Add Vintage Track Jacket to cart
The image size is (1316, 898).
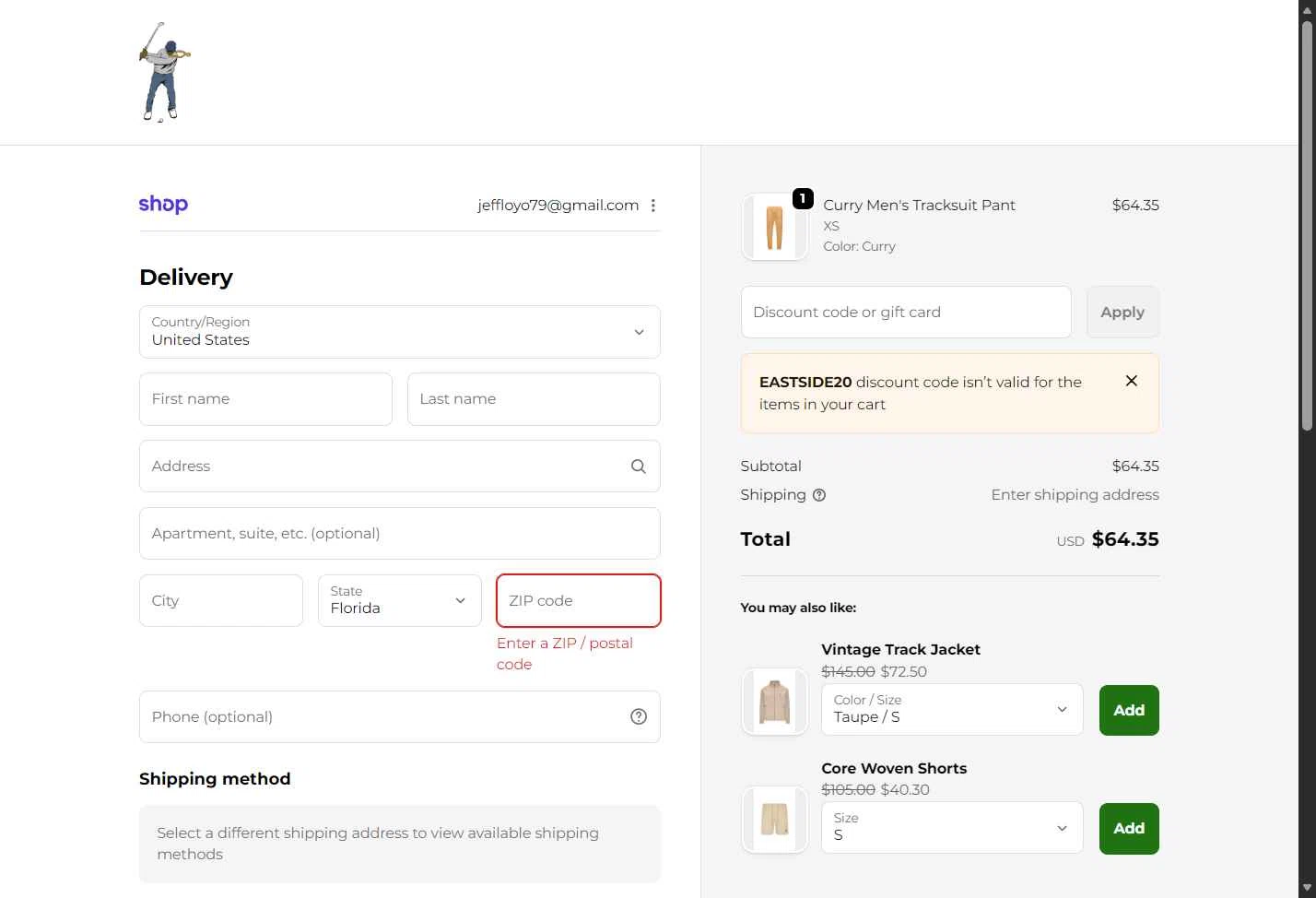point(1129,711)
